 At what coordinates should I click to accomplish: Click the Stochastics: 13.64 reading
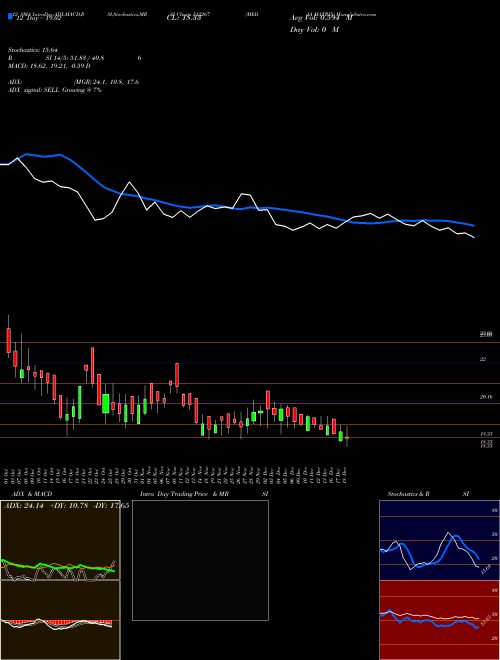(x=32, y=50)
